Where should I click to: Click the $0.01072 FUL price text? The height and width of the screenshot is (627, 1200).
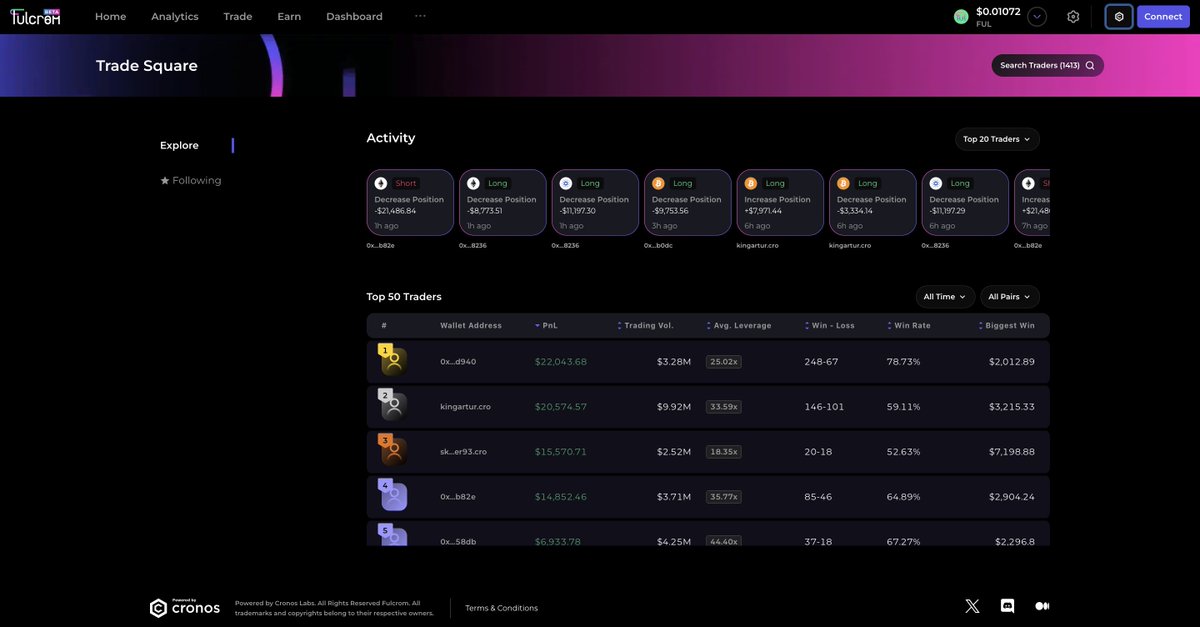coord(998,11)
